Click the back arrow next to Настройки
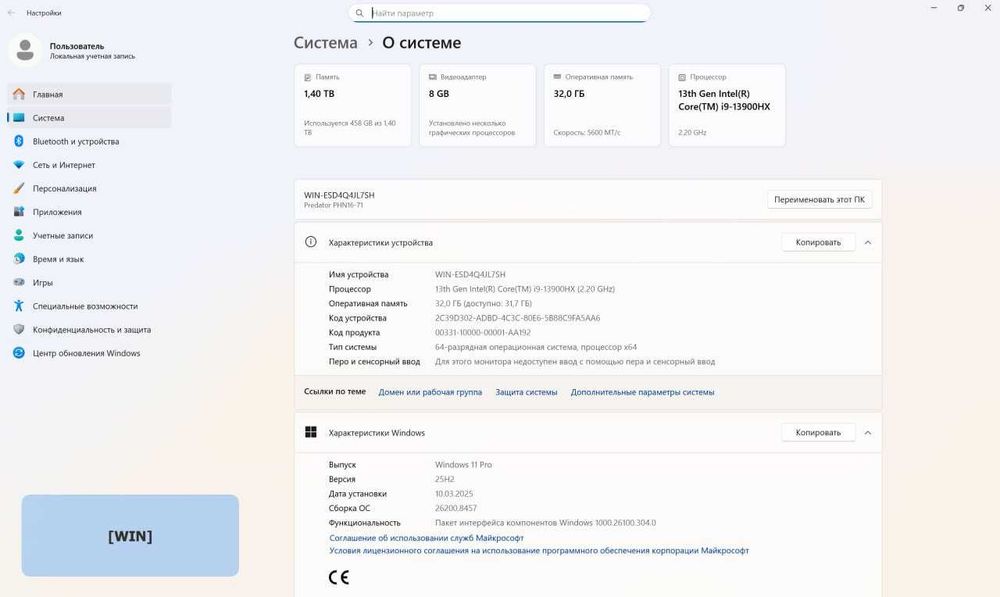The height and width of the screenshot is (597, 1000). (x=11, y=13)
